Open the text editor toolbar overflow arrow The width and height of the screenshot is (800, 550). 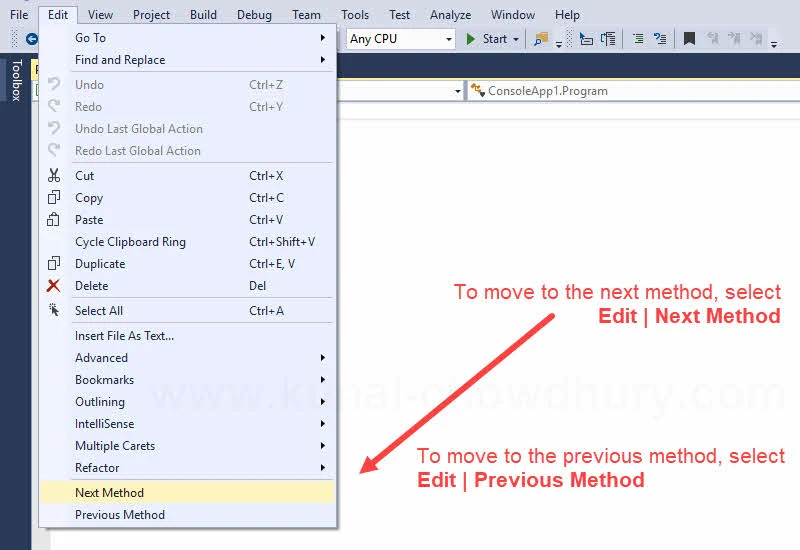[774, 44]
